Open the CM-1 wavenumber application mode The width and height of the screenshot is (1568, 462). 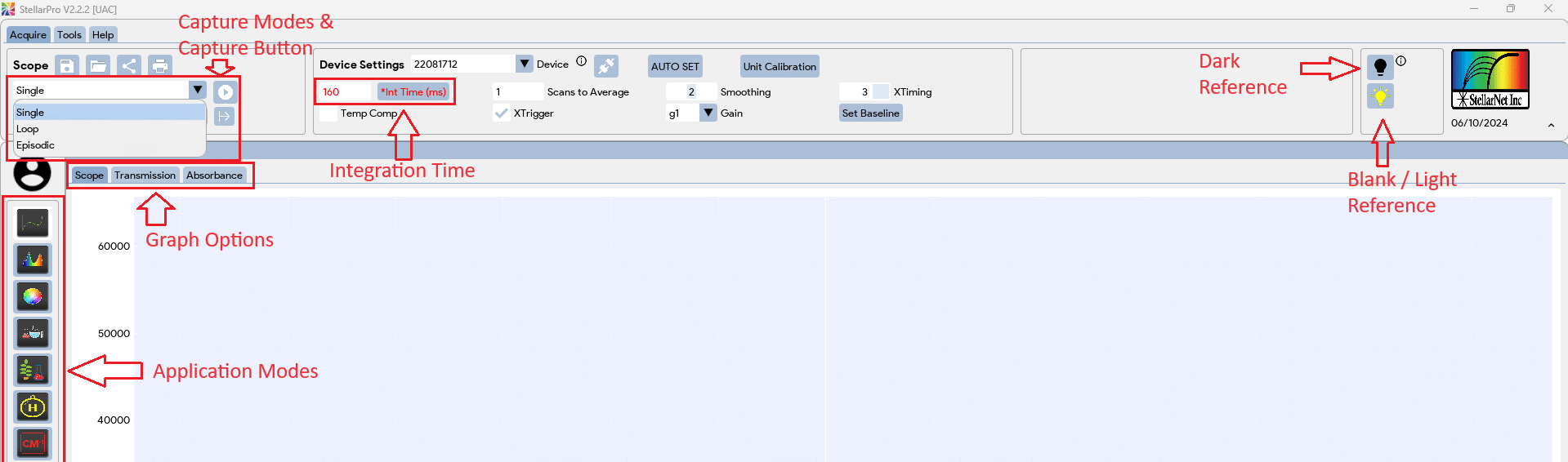coord(33,443)
